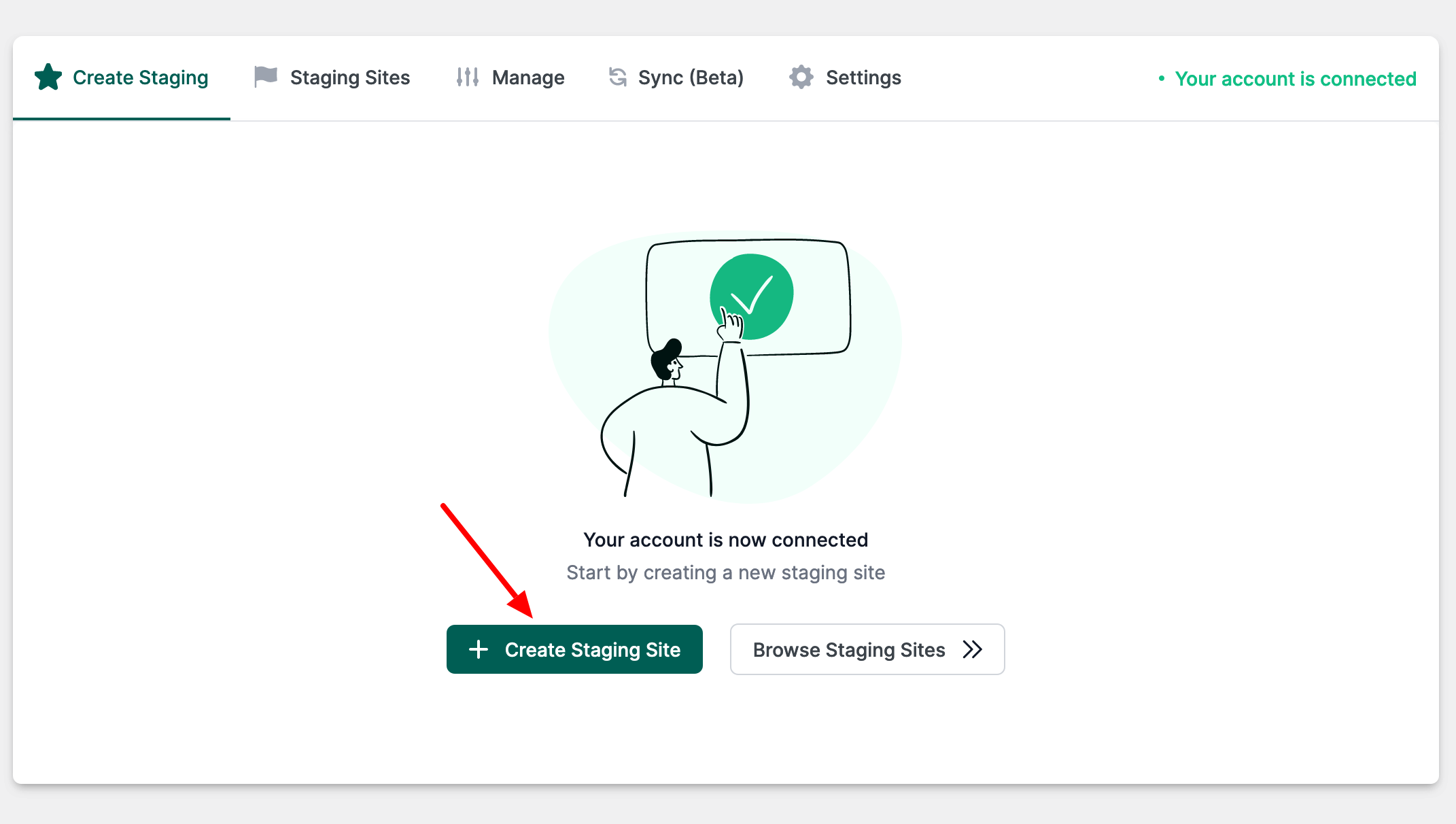Screen dimensions: 1456x824
Task: Click the sync arrows icon for Sync (Beta)
Action: point(617,77)
